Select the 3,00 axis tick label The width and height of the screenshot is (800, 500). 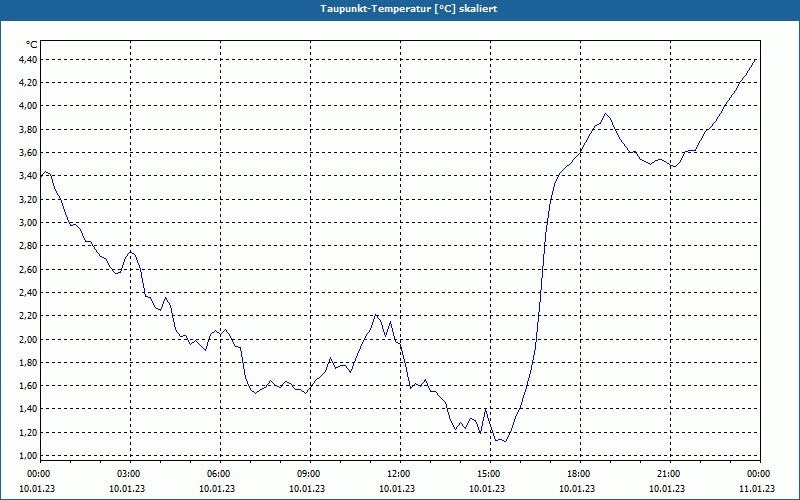[x=28, y=222]
